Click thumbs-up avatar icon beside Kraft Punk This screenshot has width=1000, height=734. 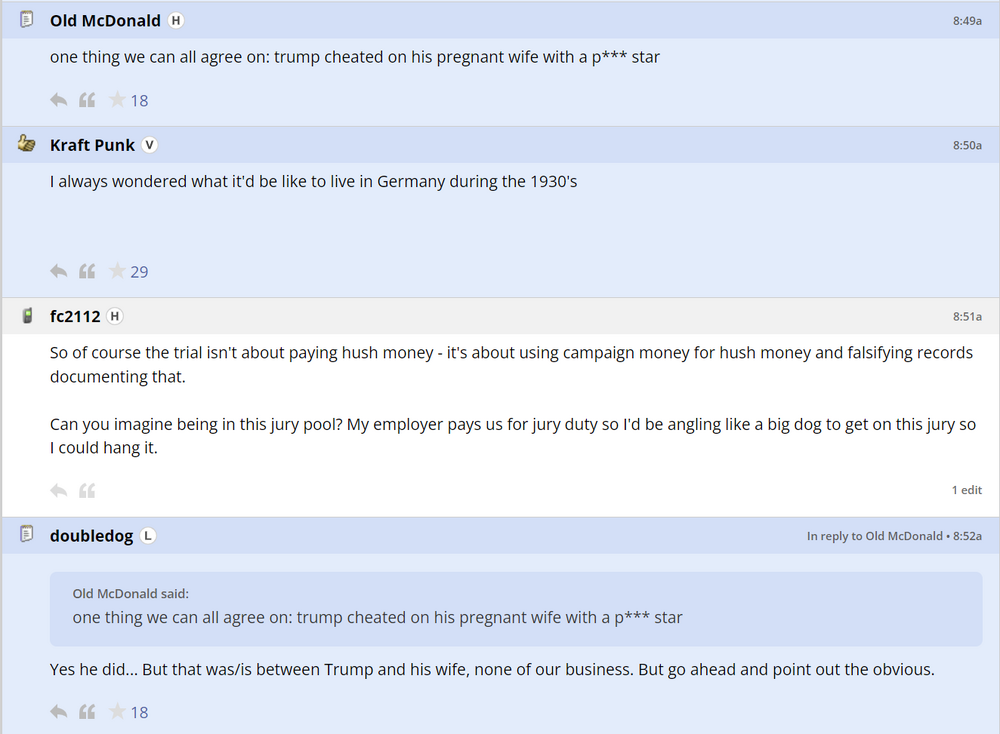click(27, 144)
